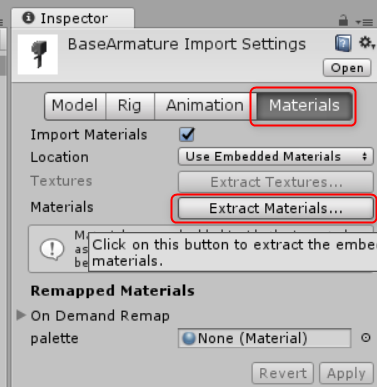Screen dimensions: 377x387
Task: Switch to the Animation tab
Action: click(205, 106)
